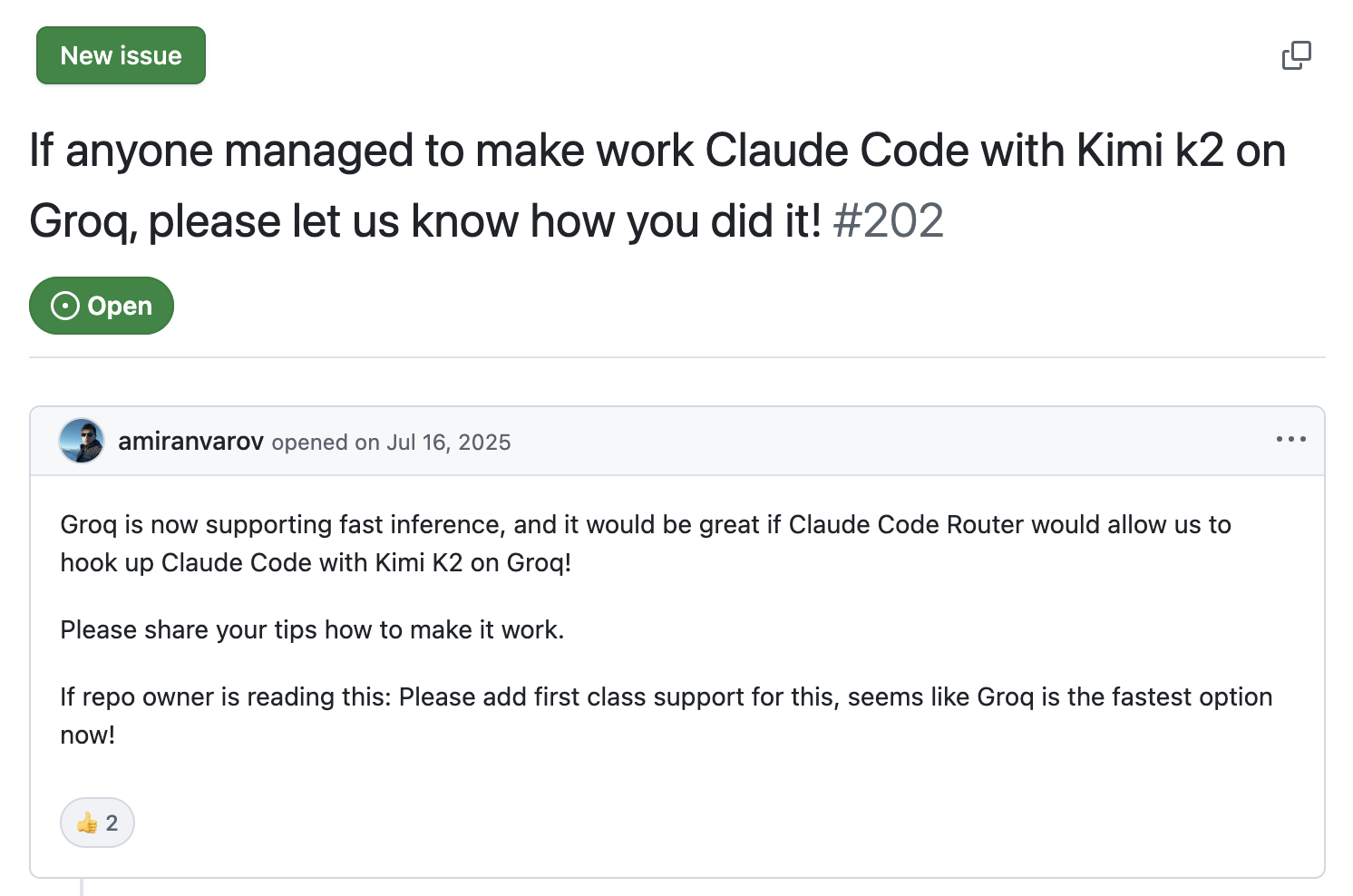1353x896 pixels.
Task: Click the issue number #202
Action: click(x=889, y=221)
